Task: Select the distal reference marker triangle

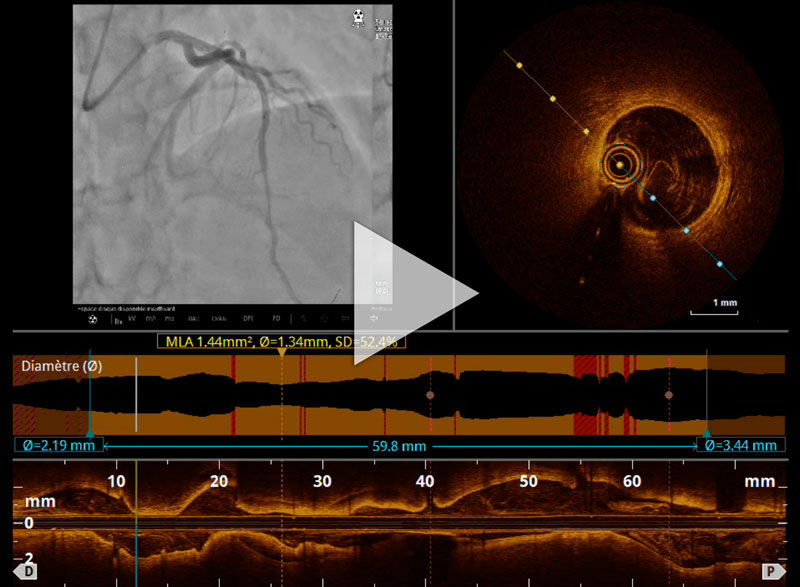Action: [91, 433]
